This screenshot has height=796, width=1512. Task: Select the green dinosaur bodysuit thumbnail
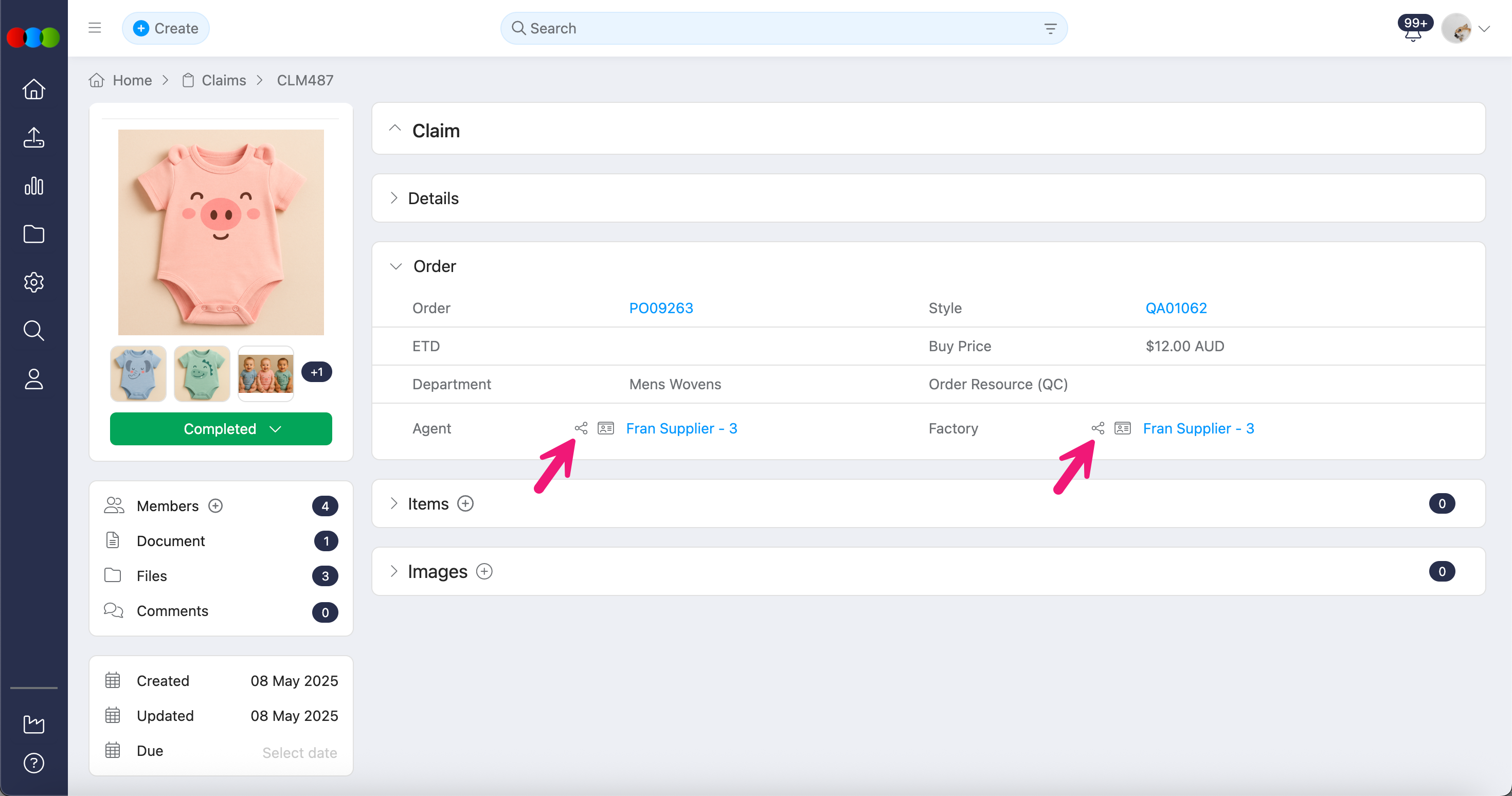click(201, 373)
